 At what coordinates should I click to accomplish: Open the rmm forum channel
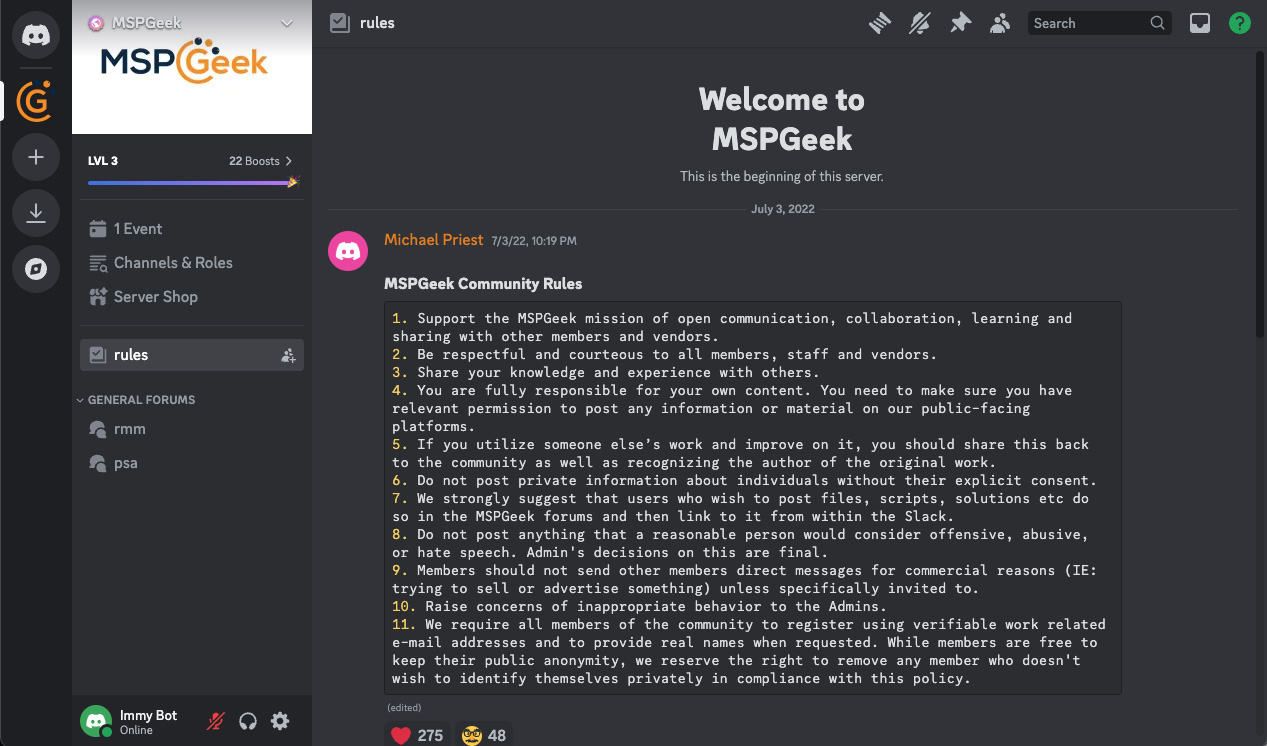[192, 429]
